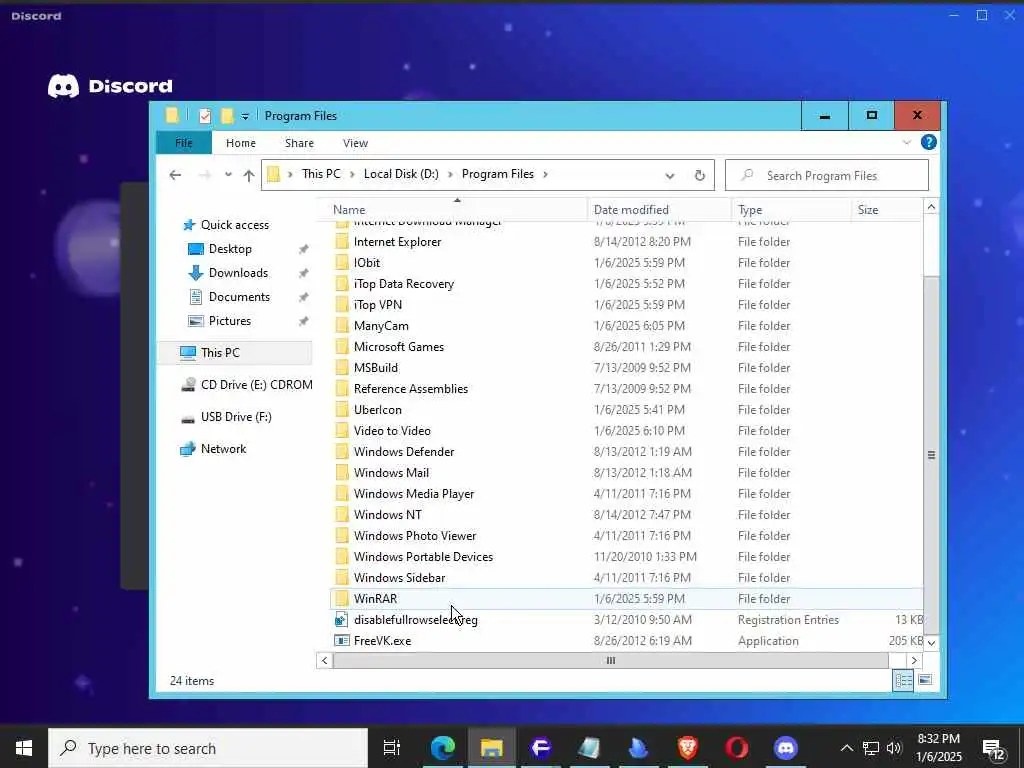
Task: Open Desktop in the navigation pane
Action: click(230, 249)
